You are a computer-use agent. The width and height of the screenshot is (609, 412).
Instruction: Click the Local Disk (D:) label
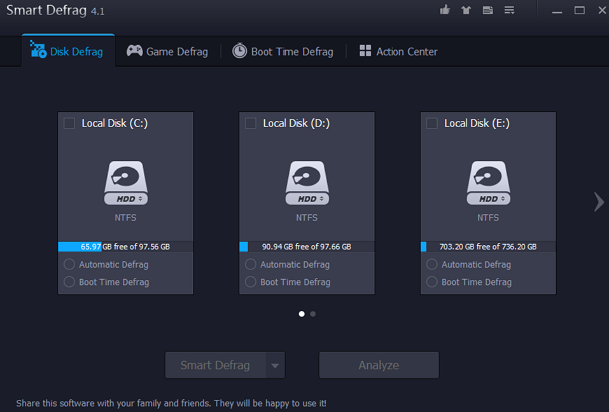296,123
